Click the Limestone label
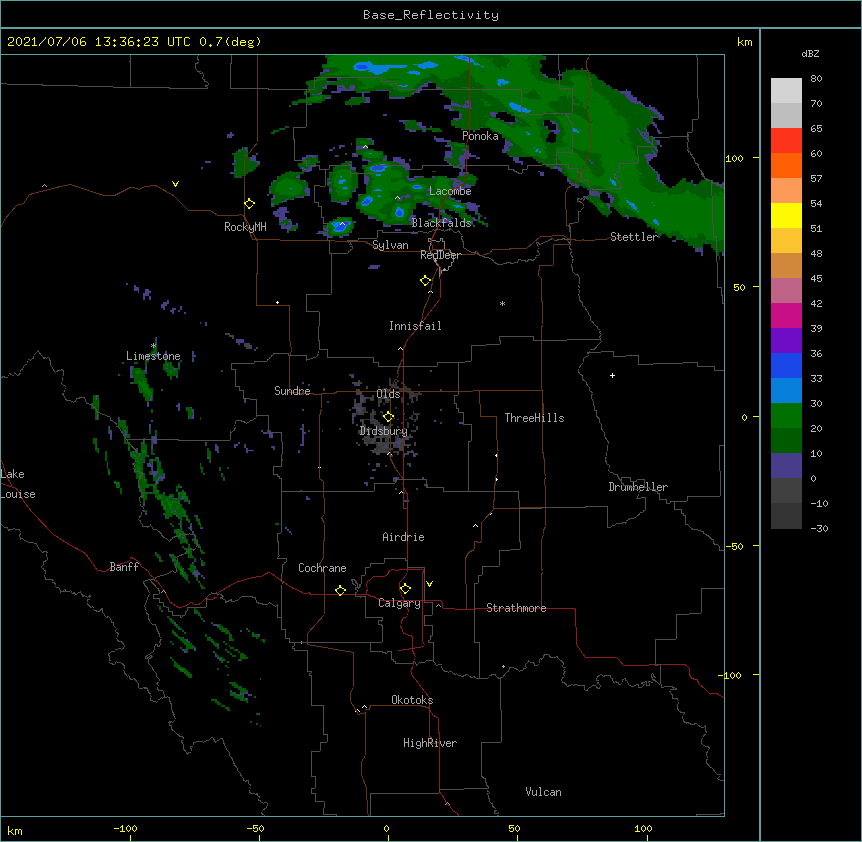 click(x=153, y=356)
